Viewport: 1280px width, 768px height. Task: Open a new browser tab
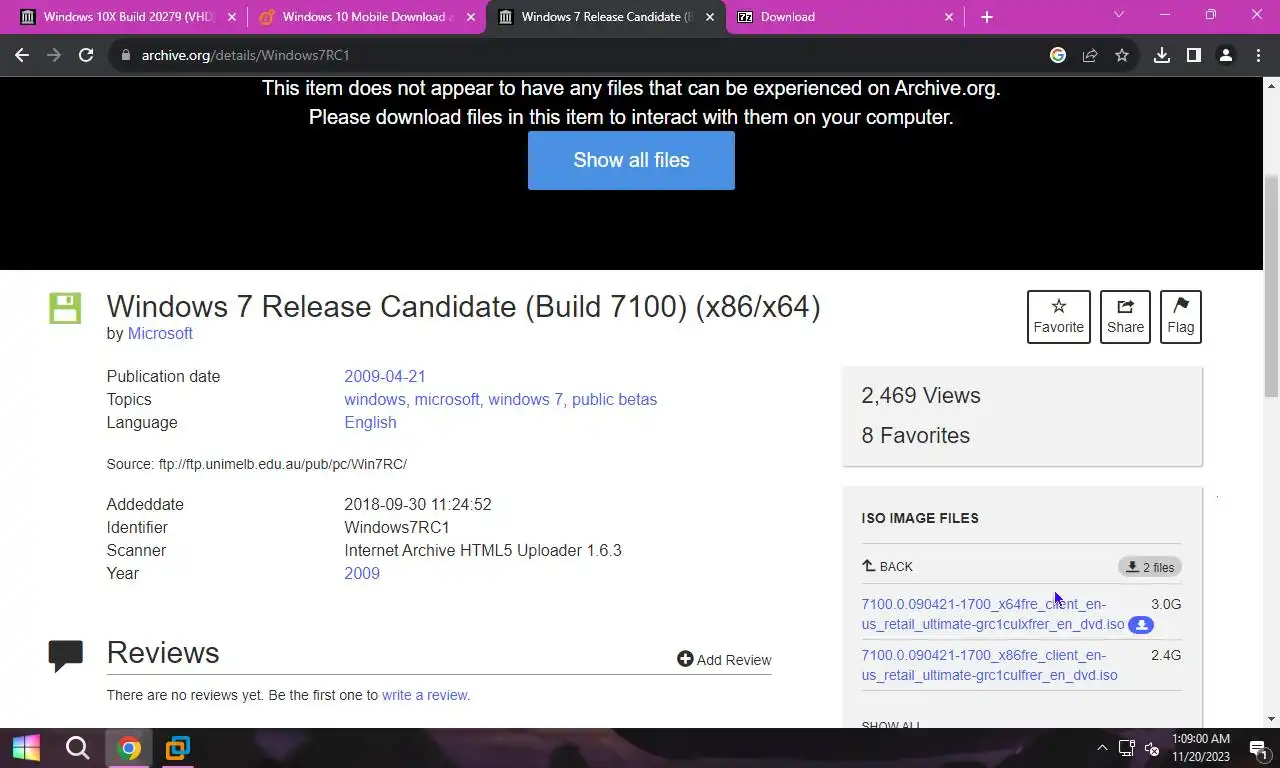tap(987, 17)
